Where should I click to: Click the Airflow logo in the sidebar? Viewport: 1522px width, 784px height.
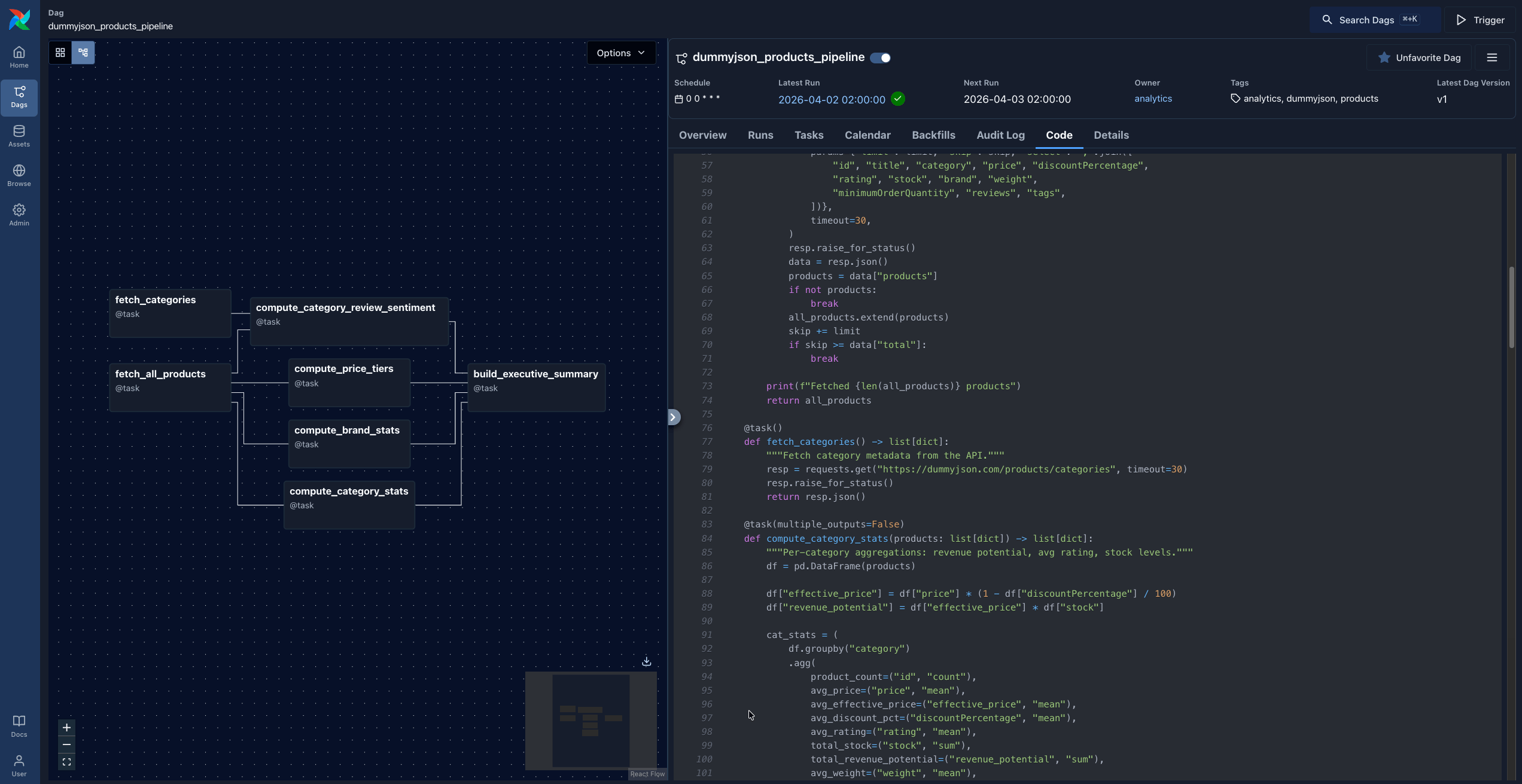19,19
